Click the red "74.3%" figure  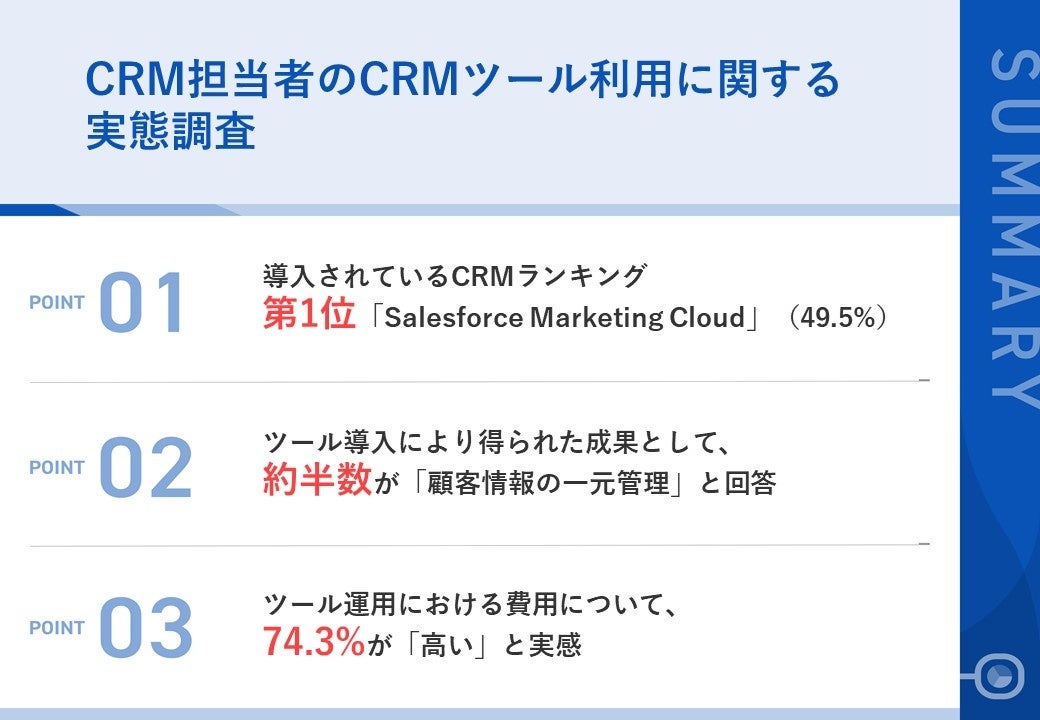pos(314,642)
